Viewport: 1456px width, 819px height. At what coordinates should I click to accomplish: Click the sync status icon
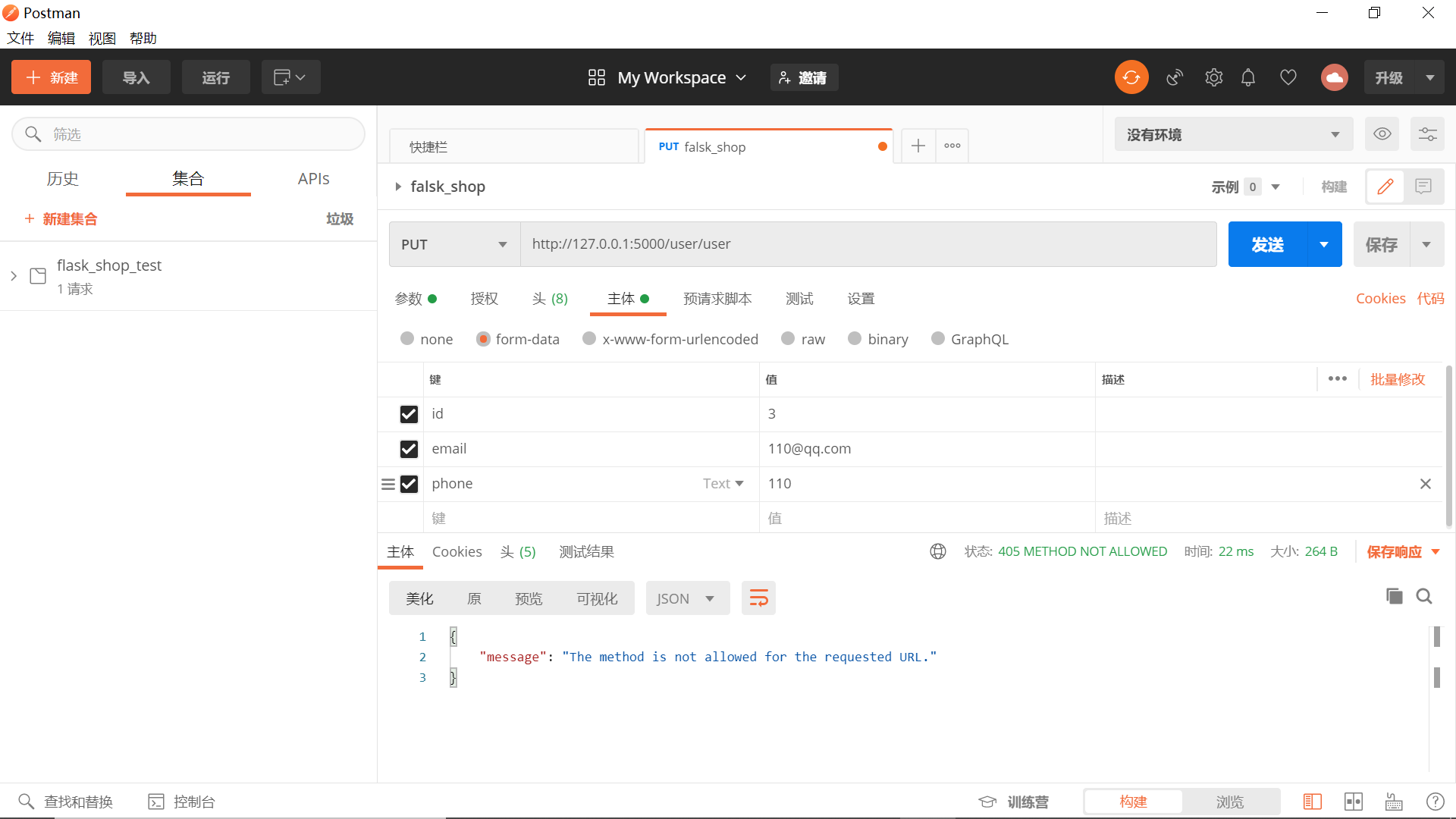click(x=1131, y=77)
